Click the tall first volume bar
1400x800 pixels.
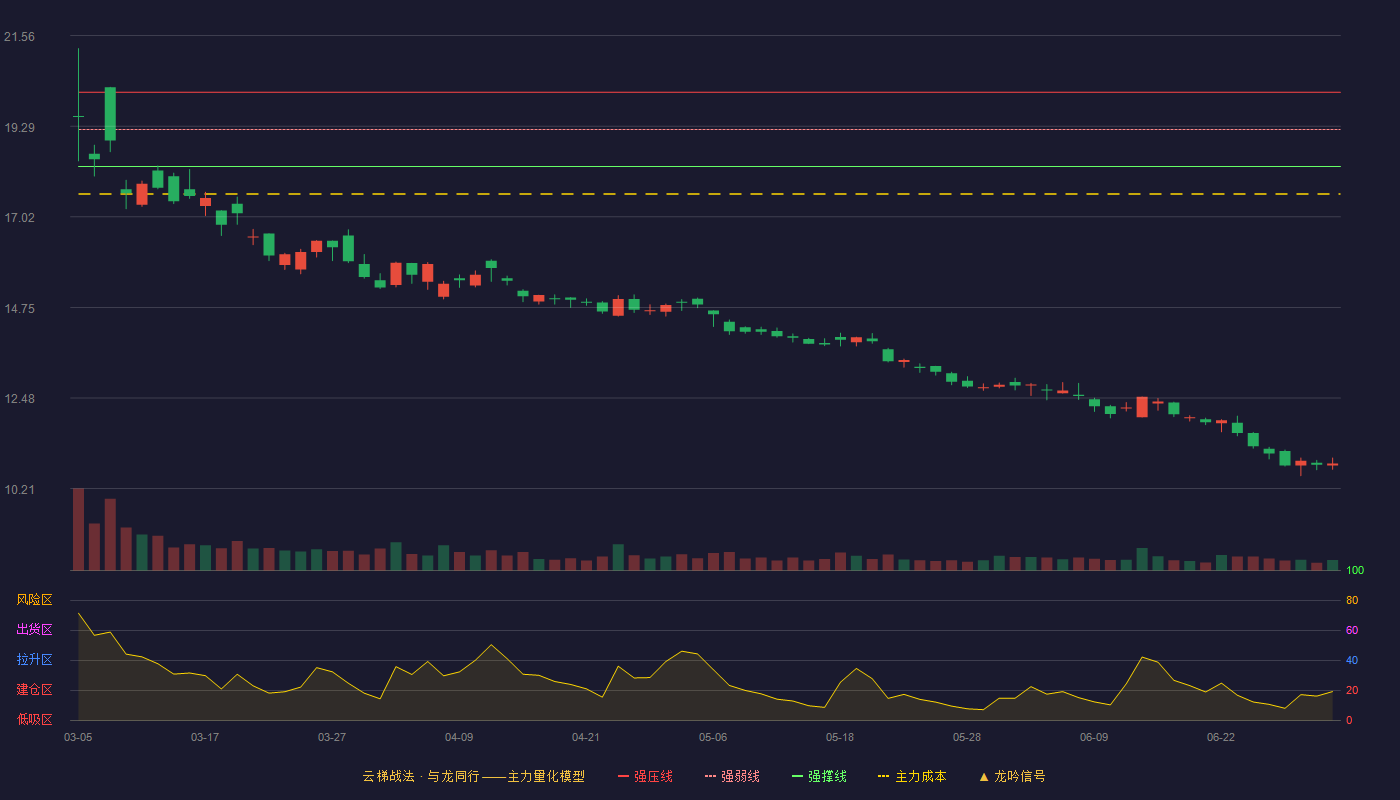(x=78, y=529)
